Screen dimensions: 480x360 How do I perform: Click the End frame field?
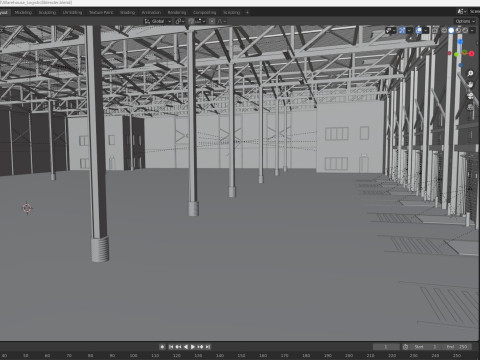point(456,347)
